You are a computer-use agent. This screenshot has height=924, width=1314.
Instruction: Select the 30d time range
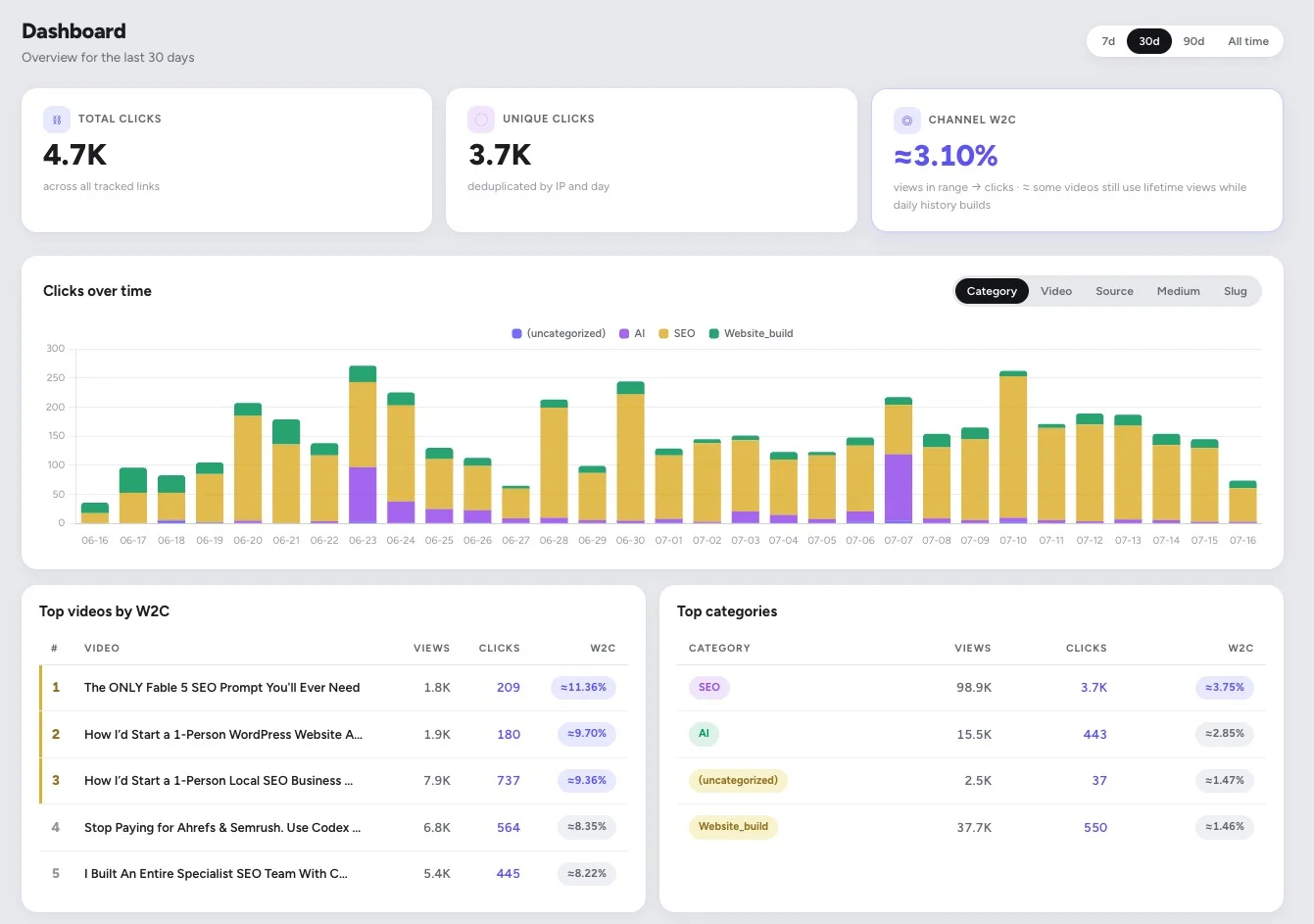pyautogui.click(x=1149, y=41)
